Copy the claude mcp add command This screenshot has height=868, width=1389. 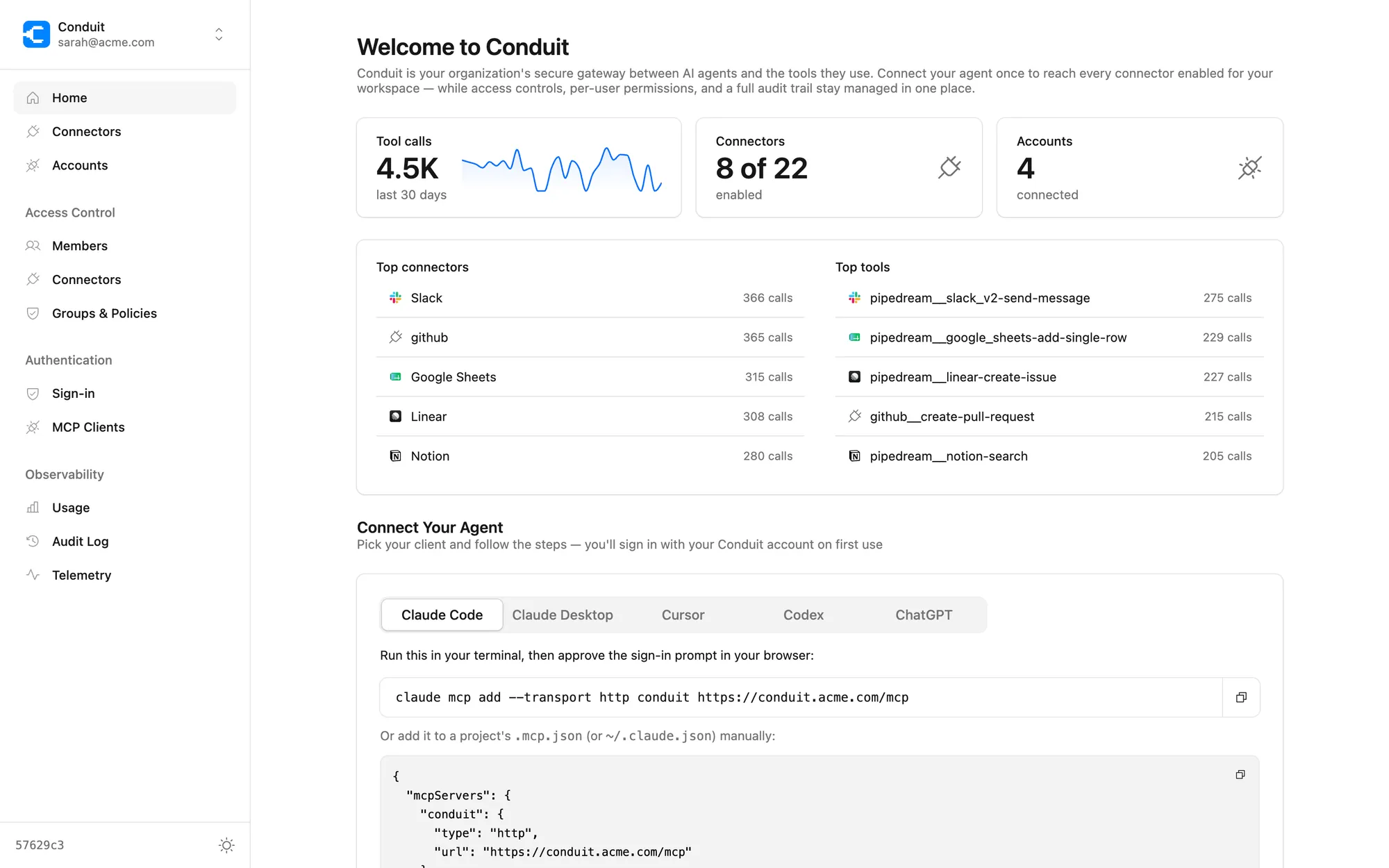1241,697
